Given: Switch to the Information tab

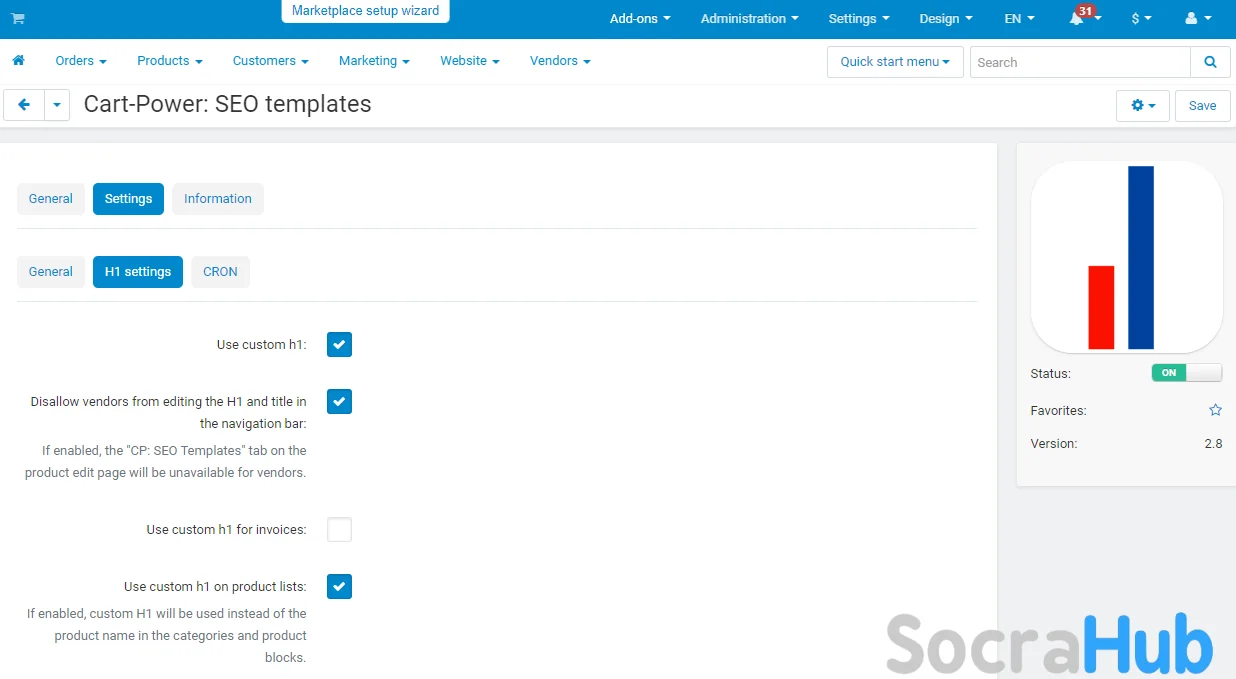Looking at the screenshot, I should 218,199.
